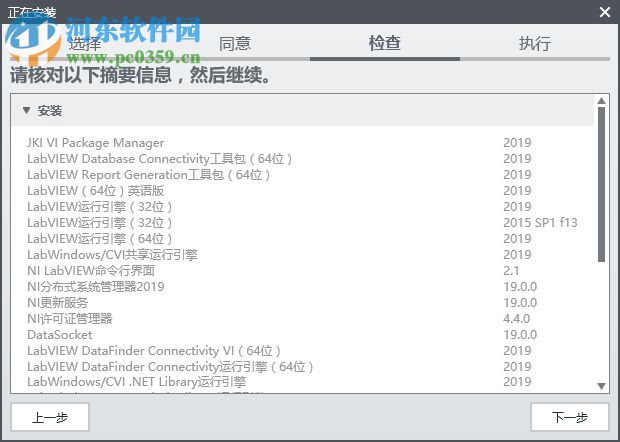Click the 4.4.0 version value

coord(516,319)
